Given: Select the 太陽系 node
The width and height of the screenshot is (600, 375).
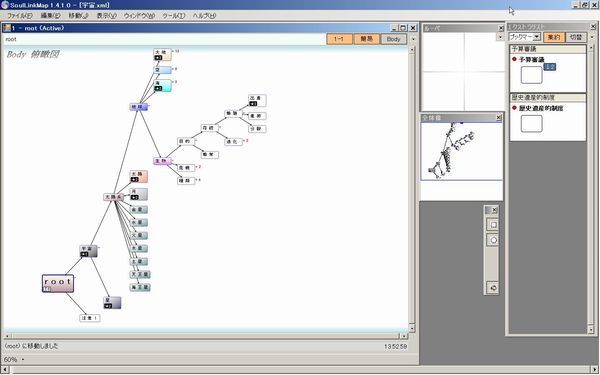Looking at the screenshot, I should [114, 197].
